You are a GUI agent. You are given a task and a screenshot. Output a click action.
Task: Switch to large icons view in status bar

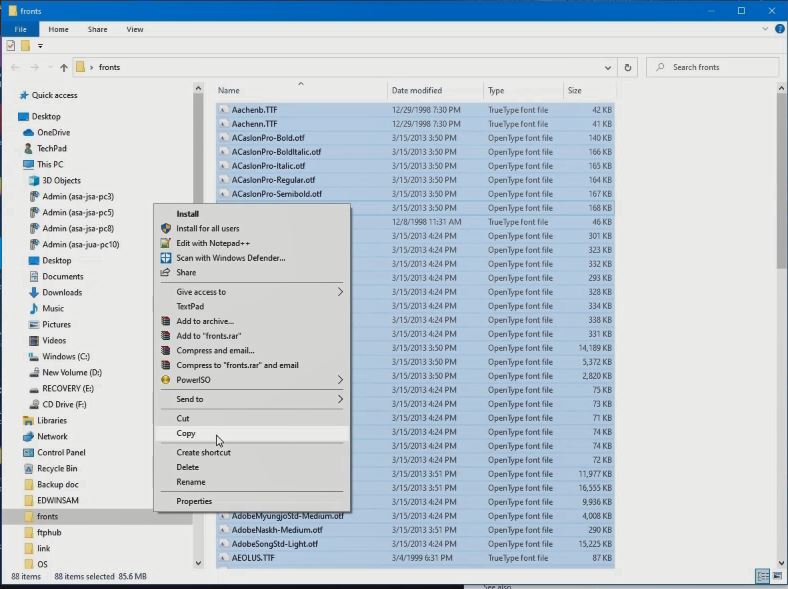pyautogui.click(x=777, y=577)
